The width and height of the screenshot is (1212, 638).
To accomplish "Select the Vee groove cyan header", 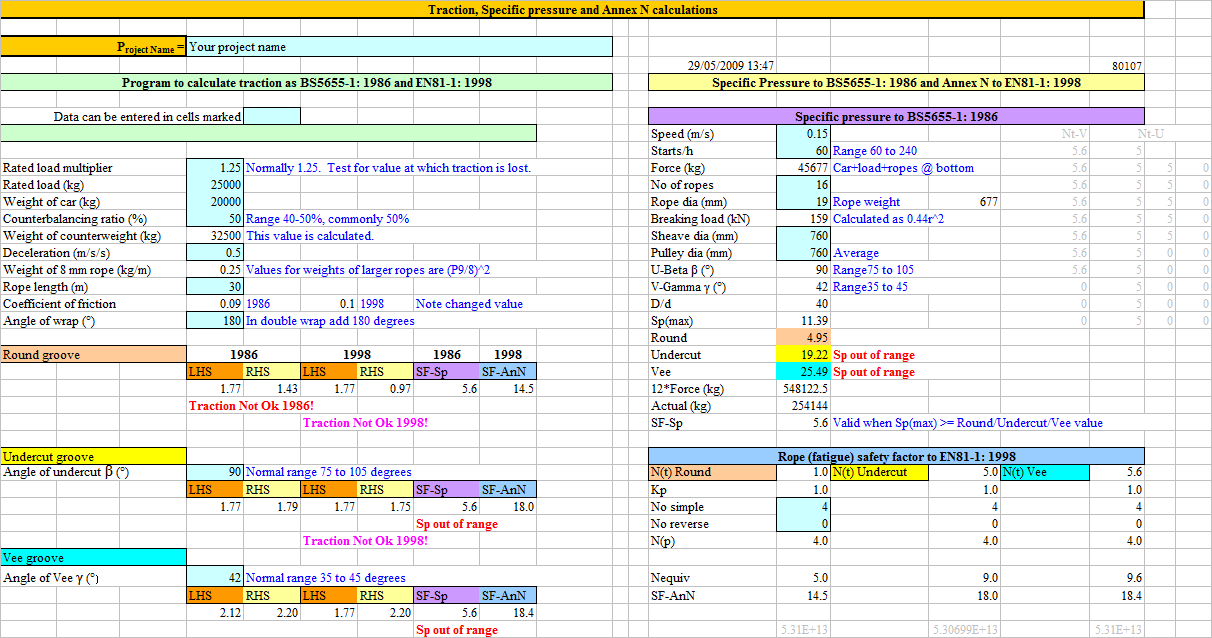I will 93,558.
